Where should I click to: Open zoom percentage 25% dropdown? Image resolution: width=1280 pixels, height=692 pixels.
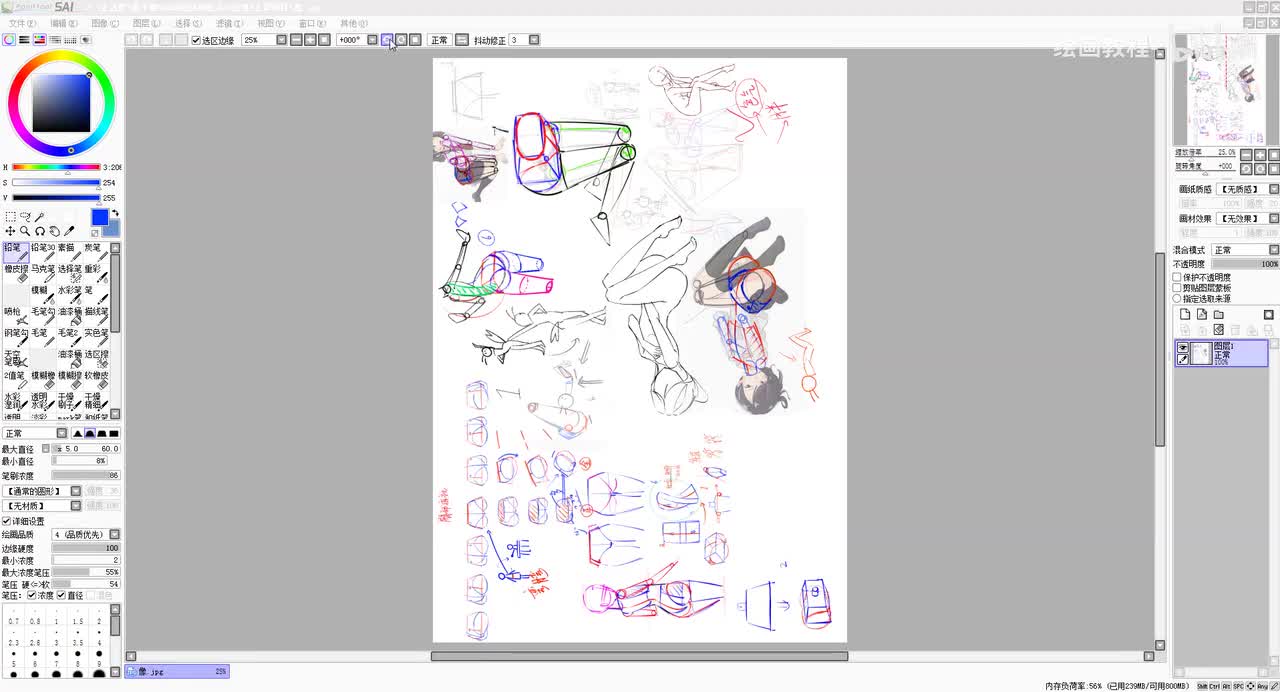click(x=281, y=40)
